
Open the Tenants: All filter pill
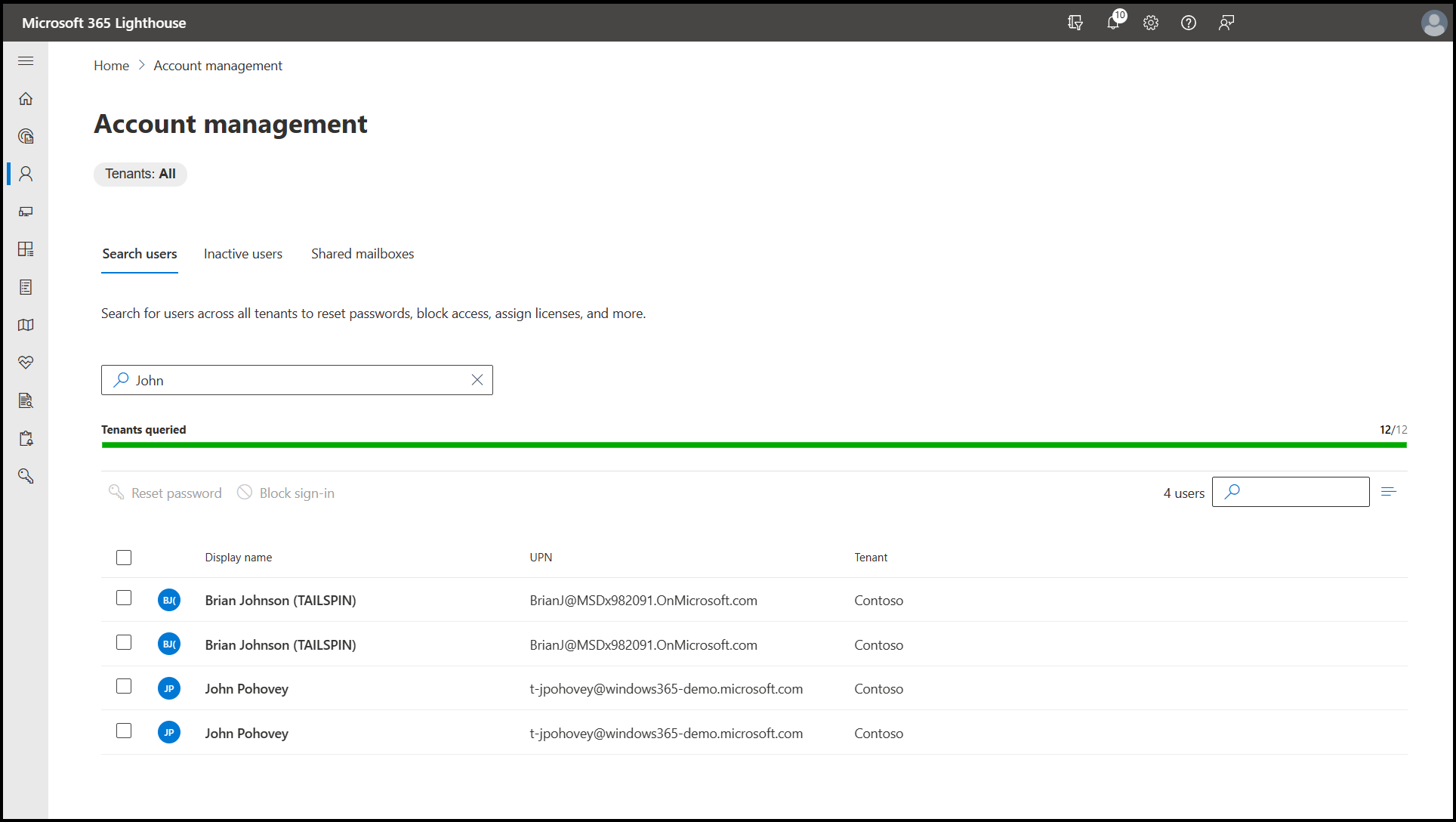[140, 174]
